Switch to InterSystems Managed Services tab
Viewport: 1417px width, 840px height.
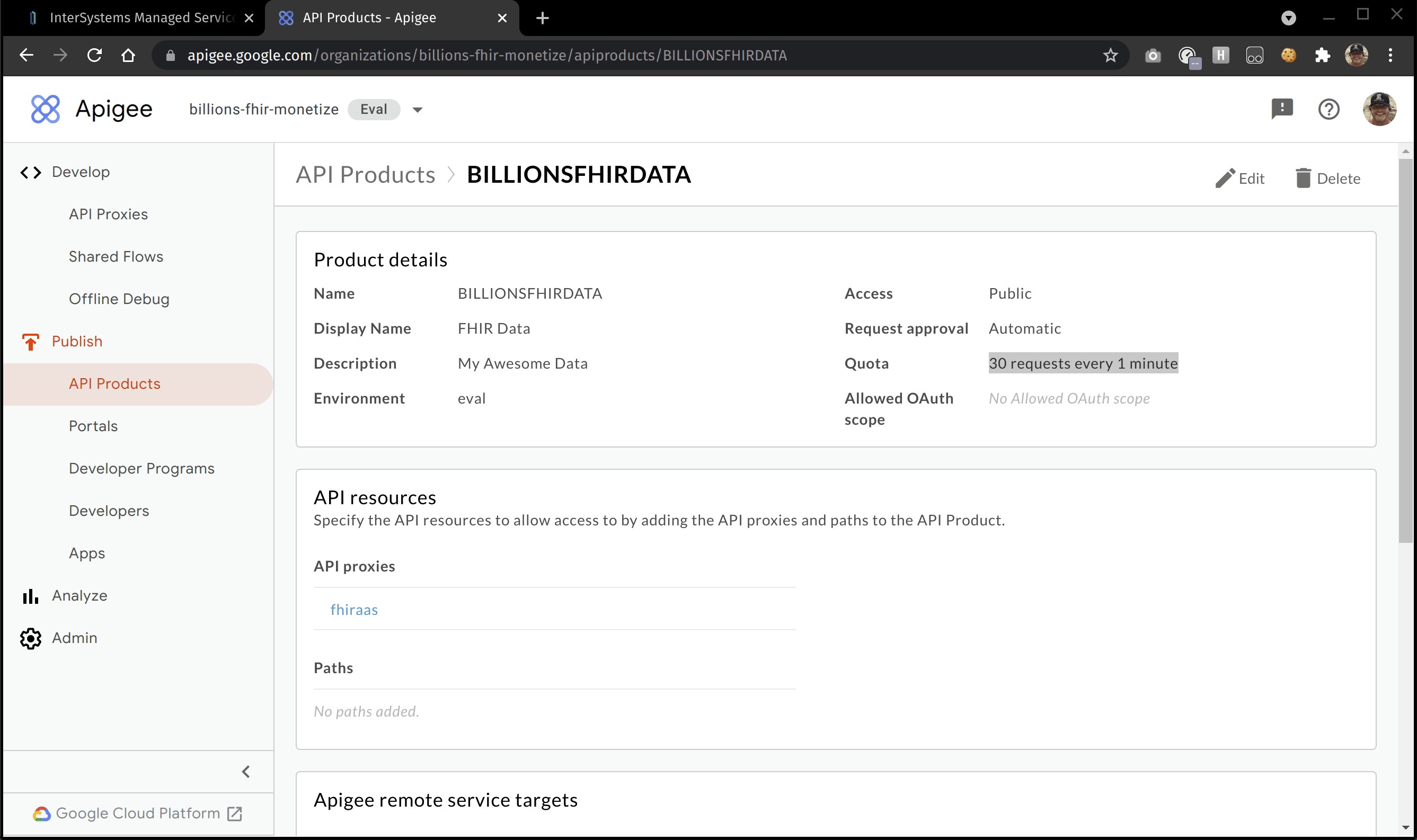pos(141,18)
